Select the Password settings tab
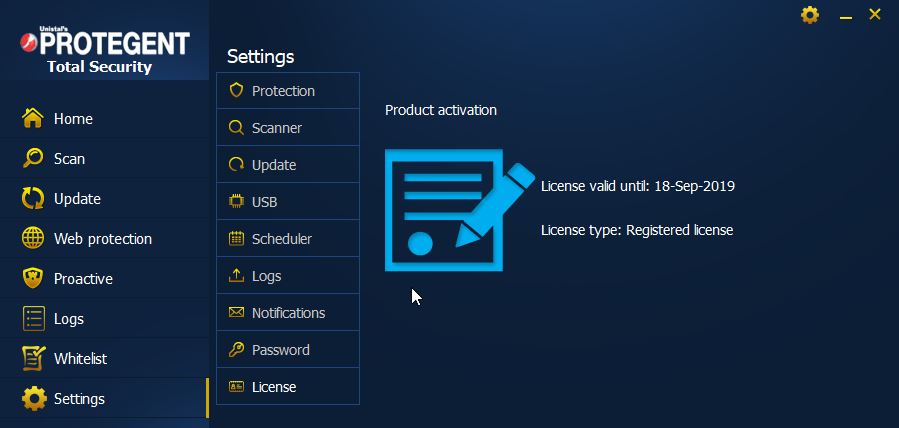The width and height of the screenshot is (899, 428). (287, 350)
